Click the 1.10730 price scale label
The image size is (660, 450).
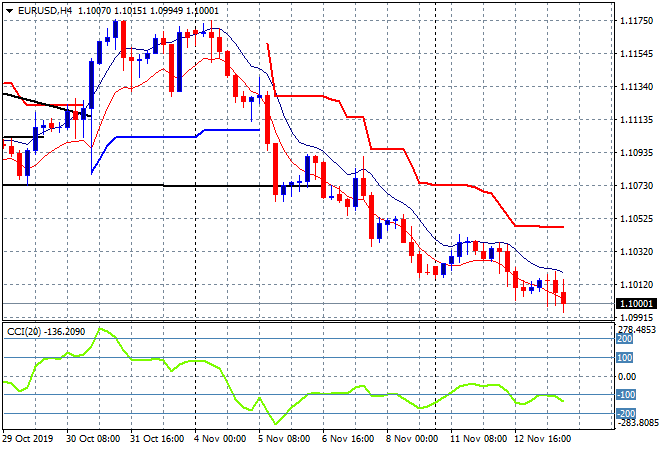coord(637,186)
